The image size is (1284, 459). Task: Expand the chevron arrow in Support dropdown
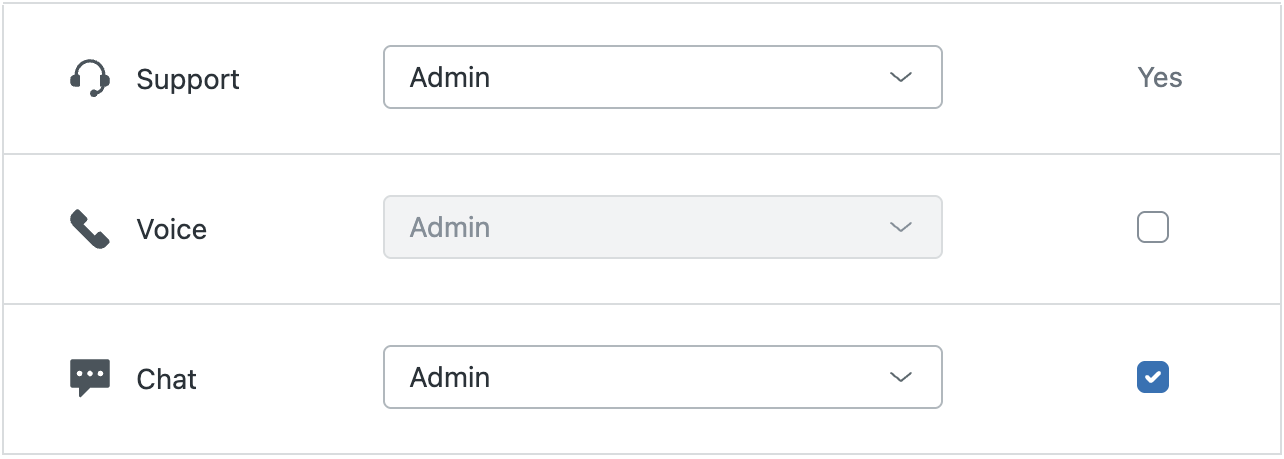pyautogui.click(x=901, y=77)
